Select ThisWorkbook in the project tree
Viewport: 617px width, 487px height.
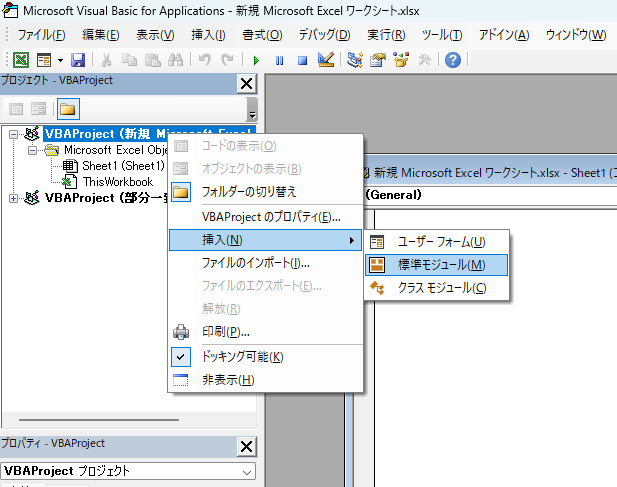117,182
